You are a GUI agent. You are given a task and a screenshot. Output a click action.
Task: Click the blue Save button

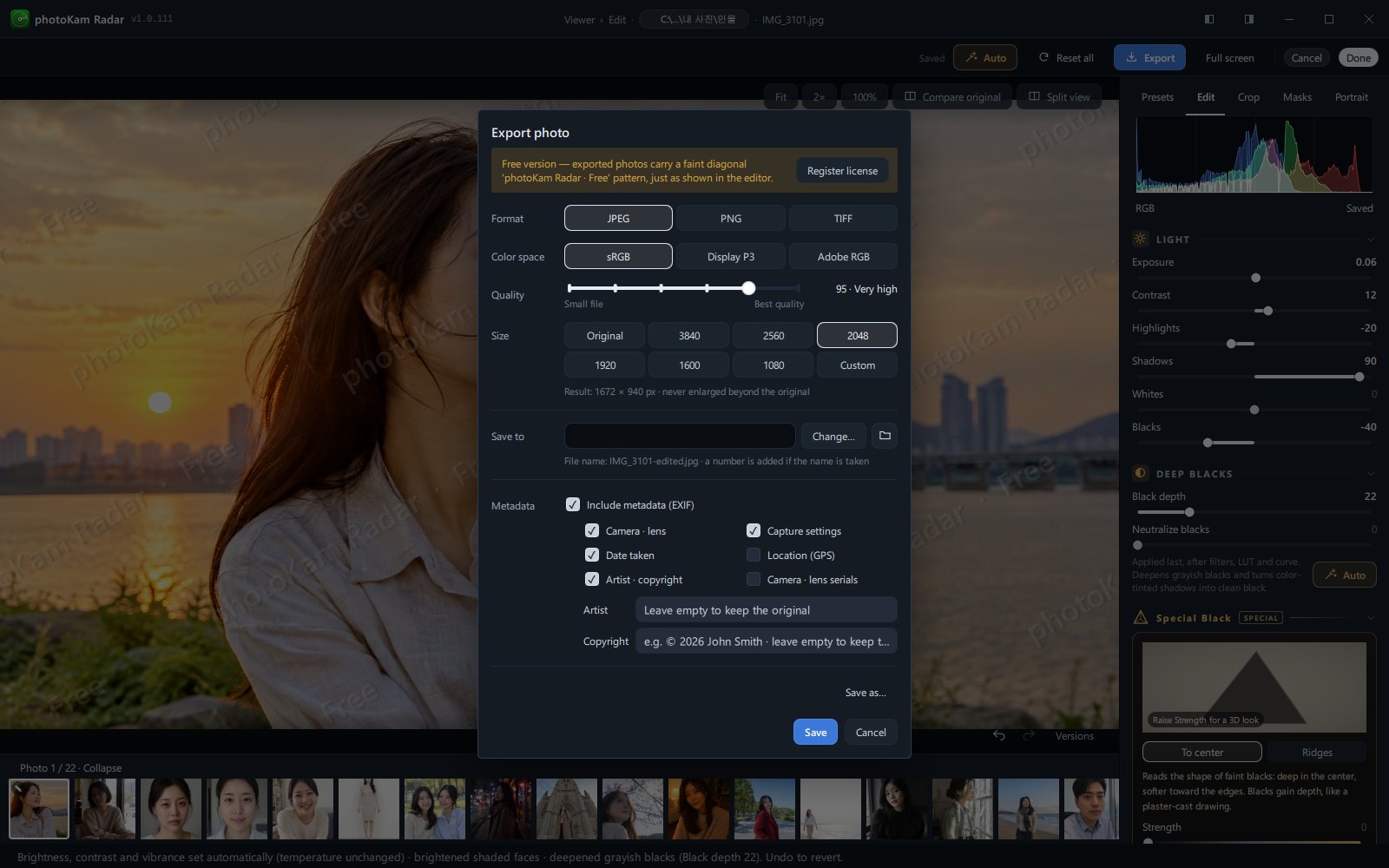815,732
